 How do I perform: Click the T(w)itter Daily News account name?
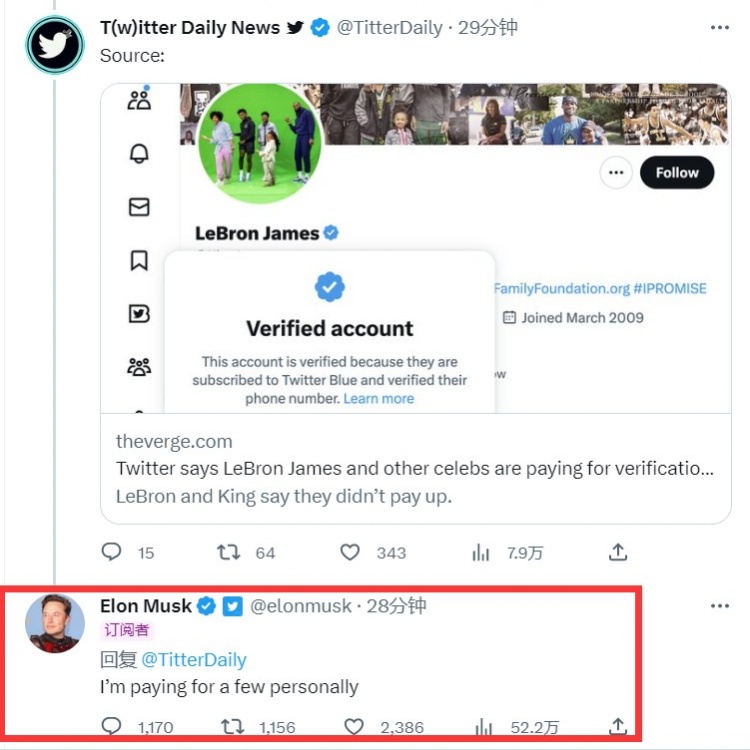(x=190, y=28)
